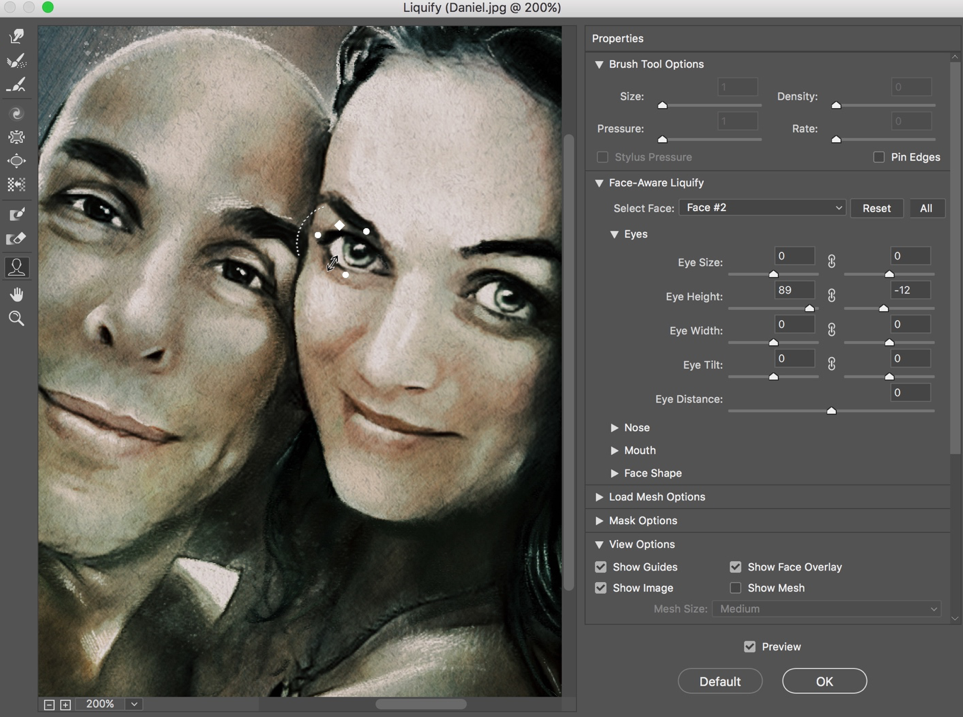
Task: Toggle the Eye Width link icon
Action: point(831,330)
